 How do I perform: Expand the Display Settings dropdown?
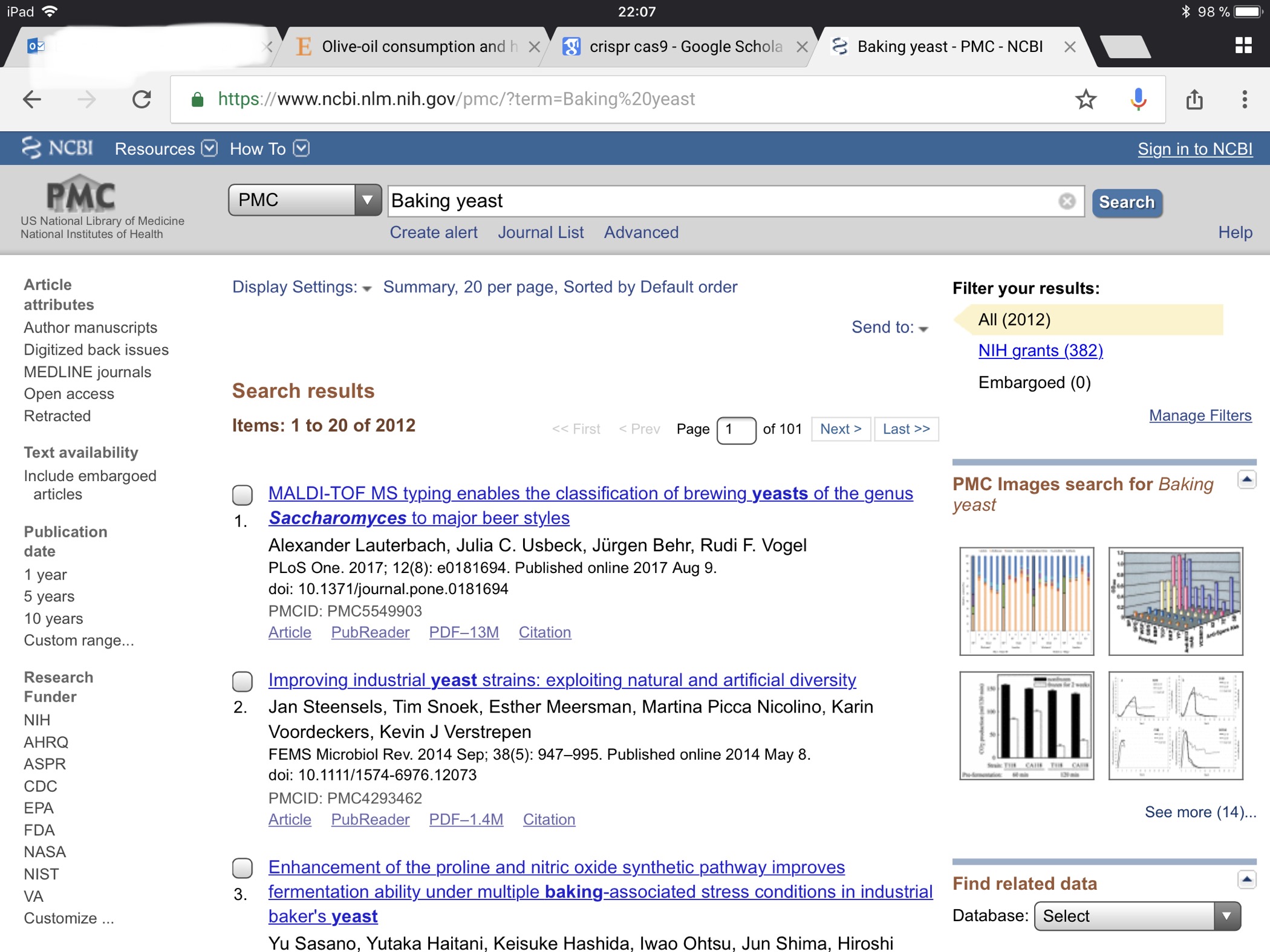coord(302,287)
